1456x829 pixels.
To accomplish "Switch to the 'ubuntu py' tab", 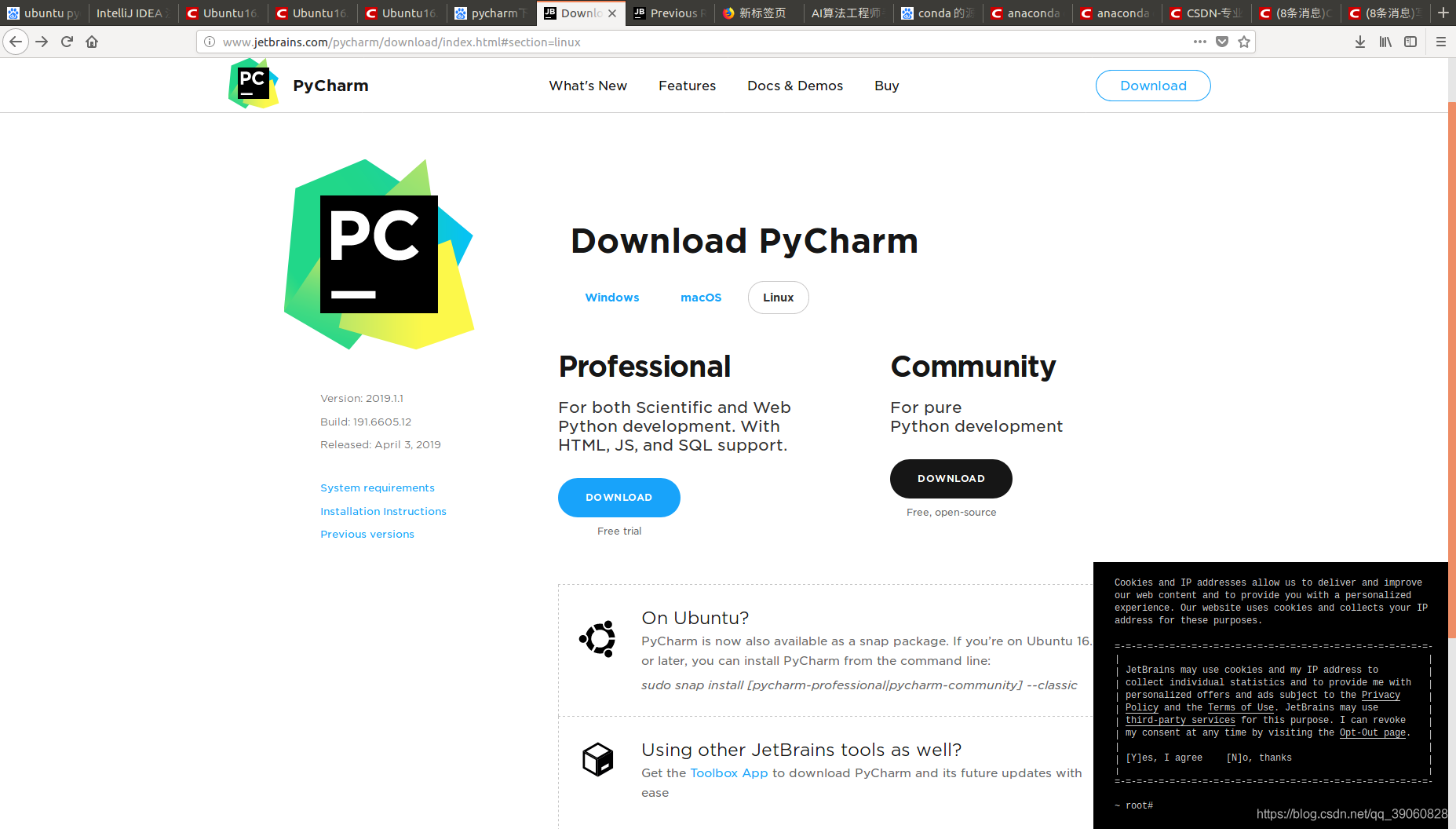I will tap(44, 13).
